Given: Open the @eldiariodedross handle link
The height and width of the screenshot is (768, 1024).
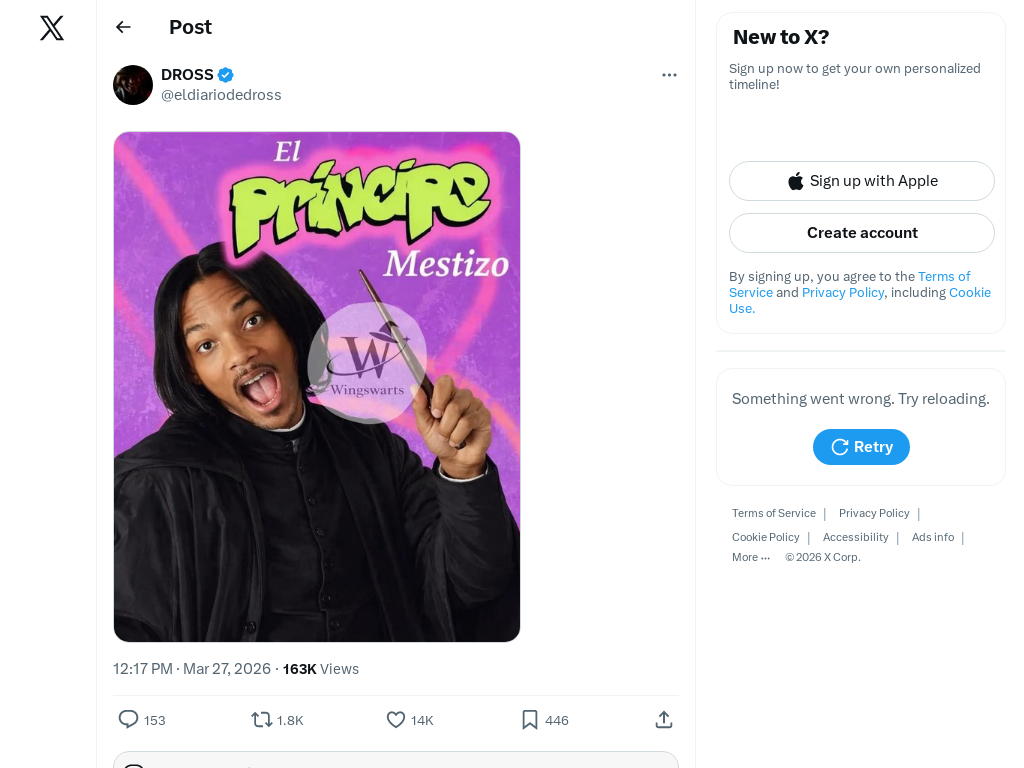Looking at the screenshot, I should coord(221,95).
